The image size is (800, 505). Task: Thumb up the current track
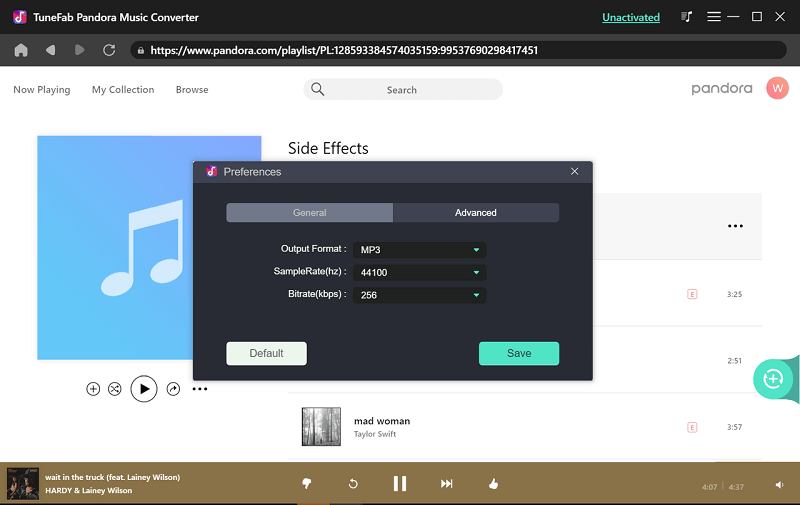(493, 484)
